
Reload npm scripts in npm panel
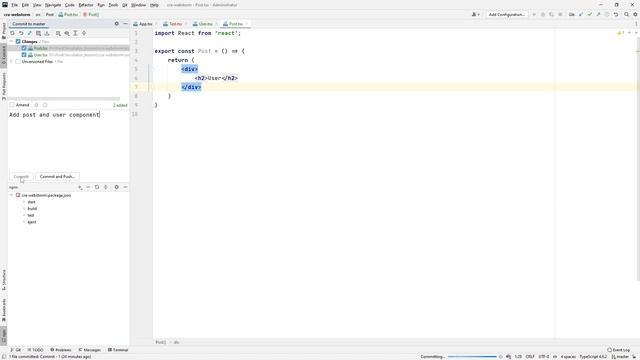tap(97, 187)
